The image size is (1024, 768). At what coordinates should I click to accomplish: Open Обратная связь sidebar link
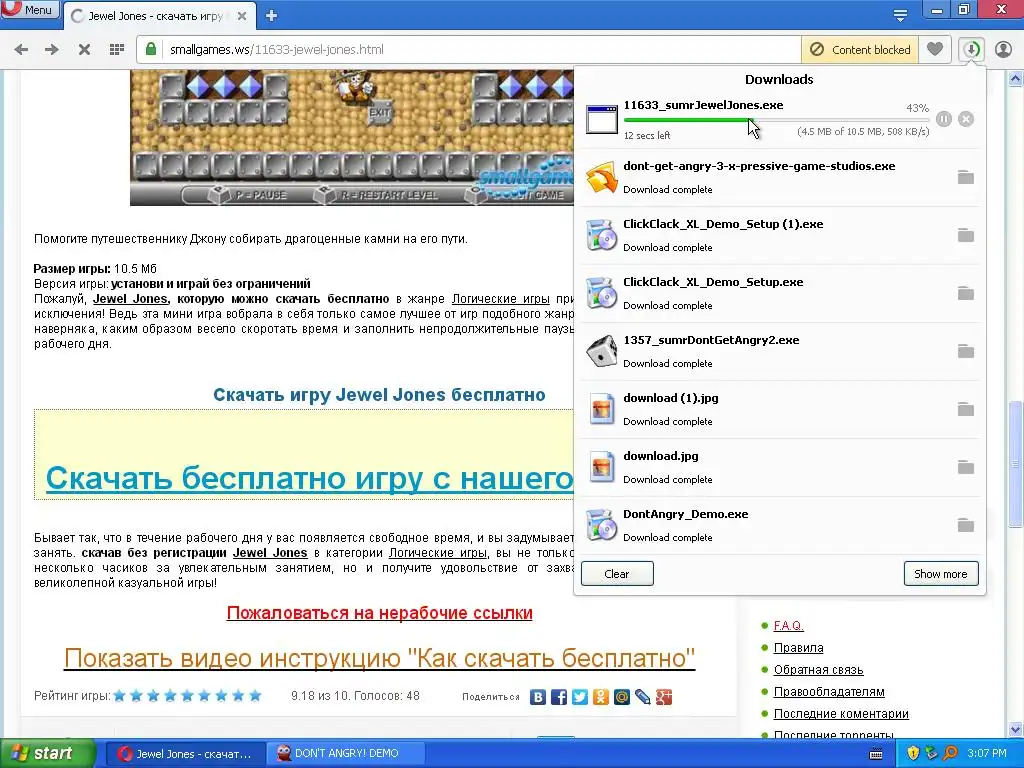[818, 670]
